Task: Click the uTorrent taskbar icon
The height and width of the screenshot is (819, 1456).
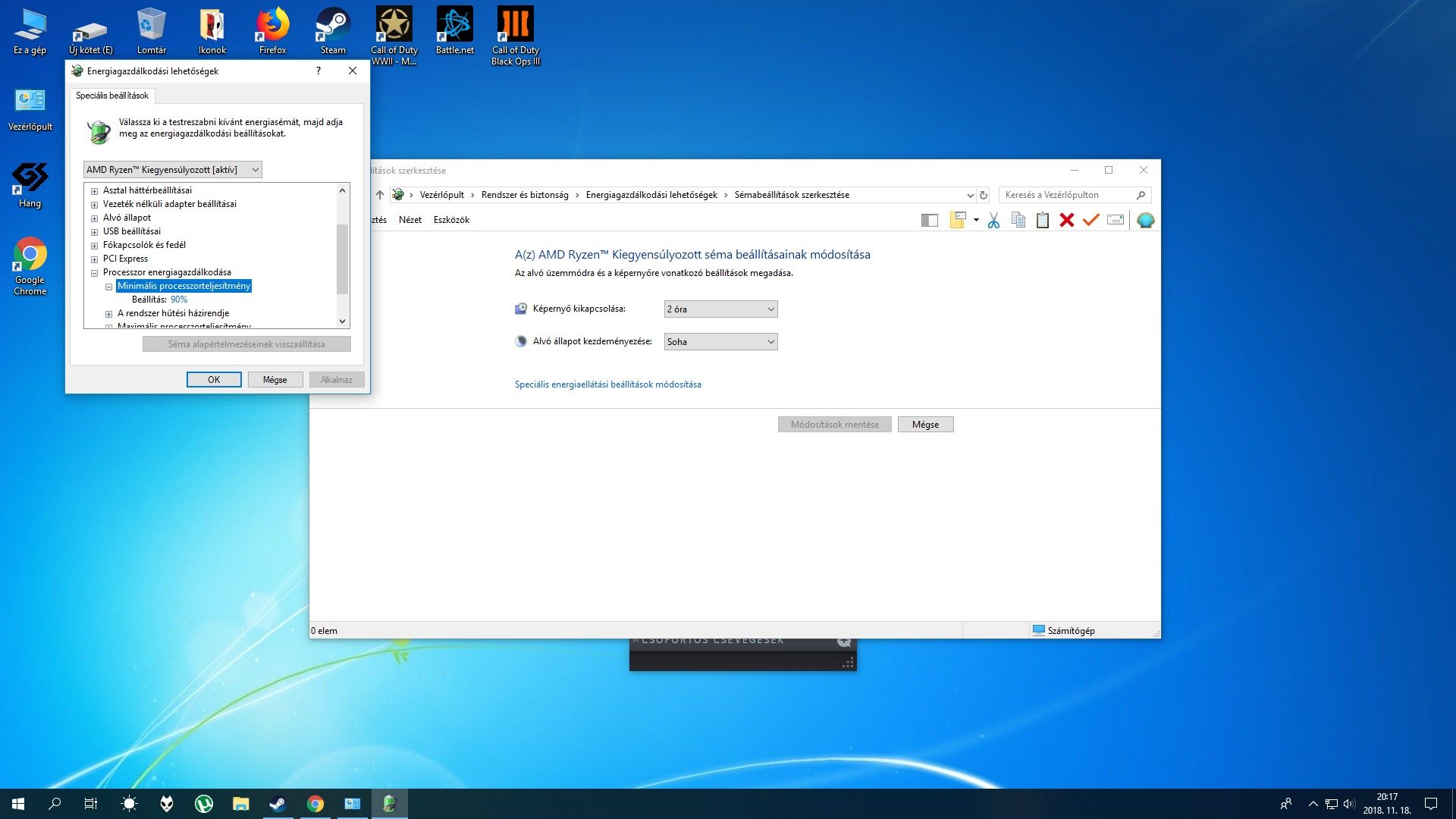Action: [x=203, y=804]
